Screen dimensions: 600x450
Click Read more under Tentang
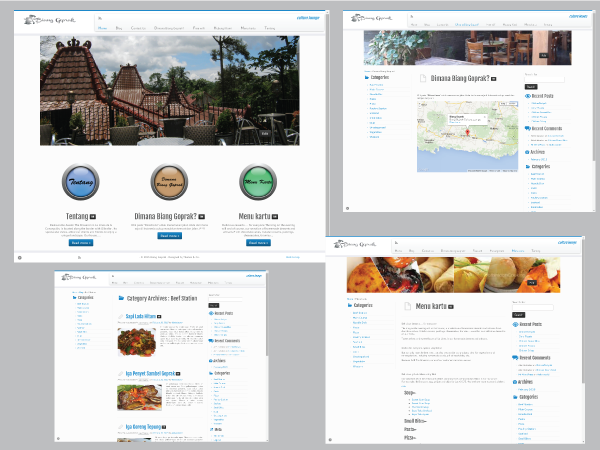click(x=81, y=243)
